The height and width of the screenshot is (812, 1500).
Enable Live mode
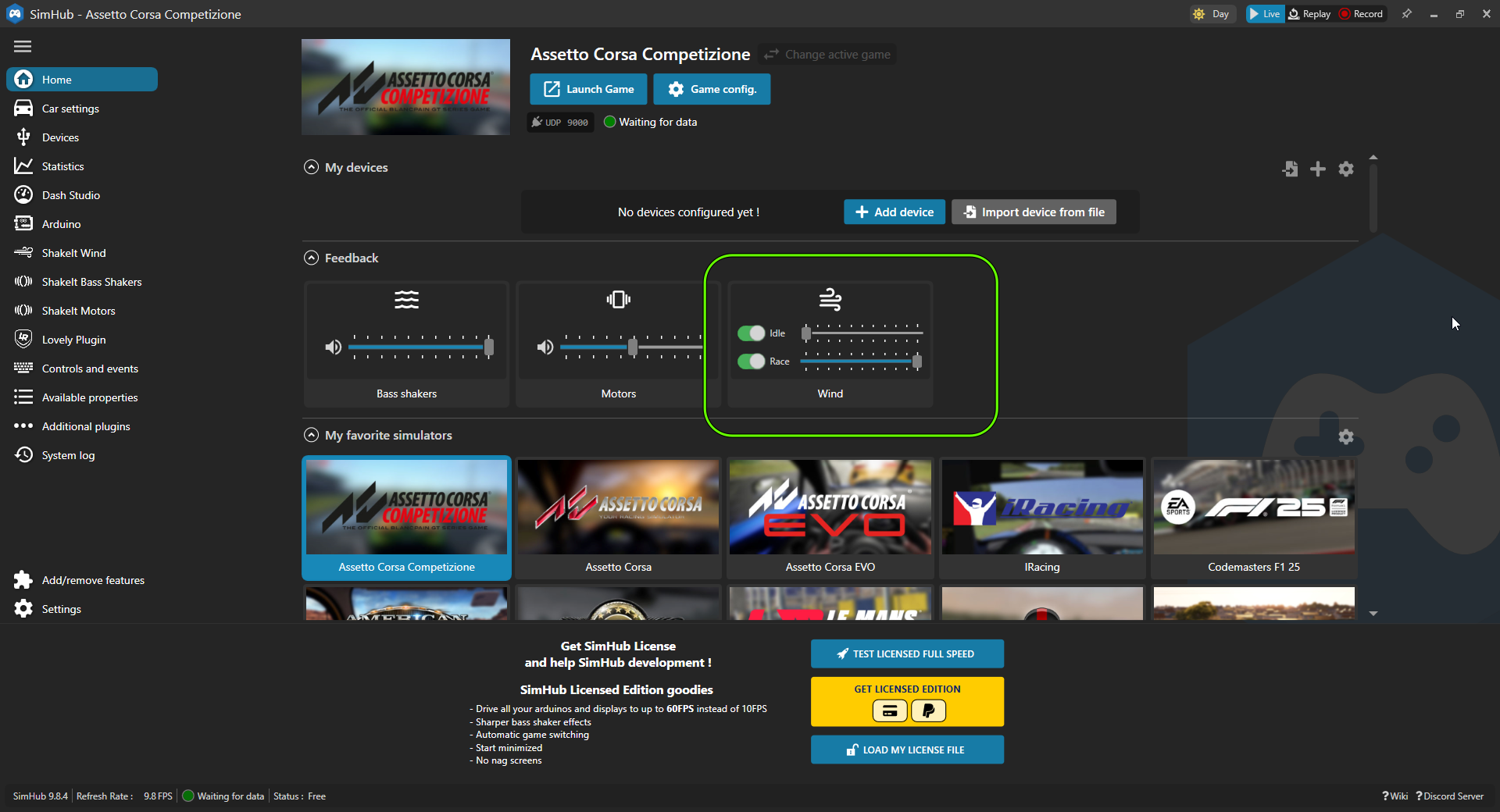click(1264, 14)
